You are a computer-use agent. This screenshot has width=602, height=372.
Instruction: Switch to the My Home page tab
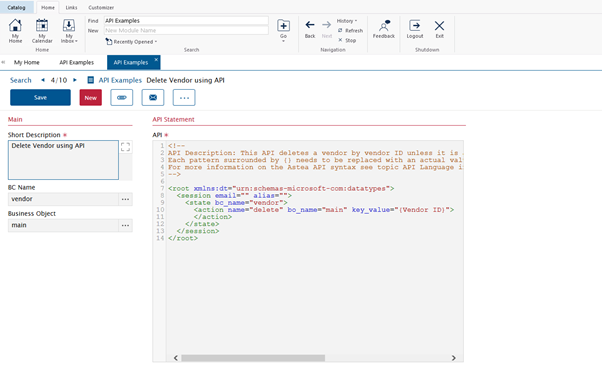click(x=26, y=62)
